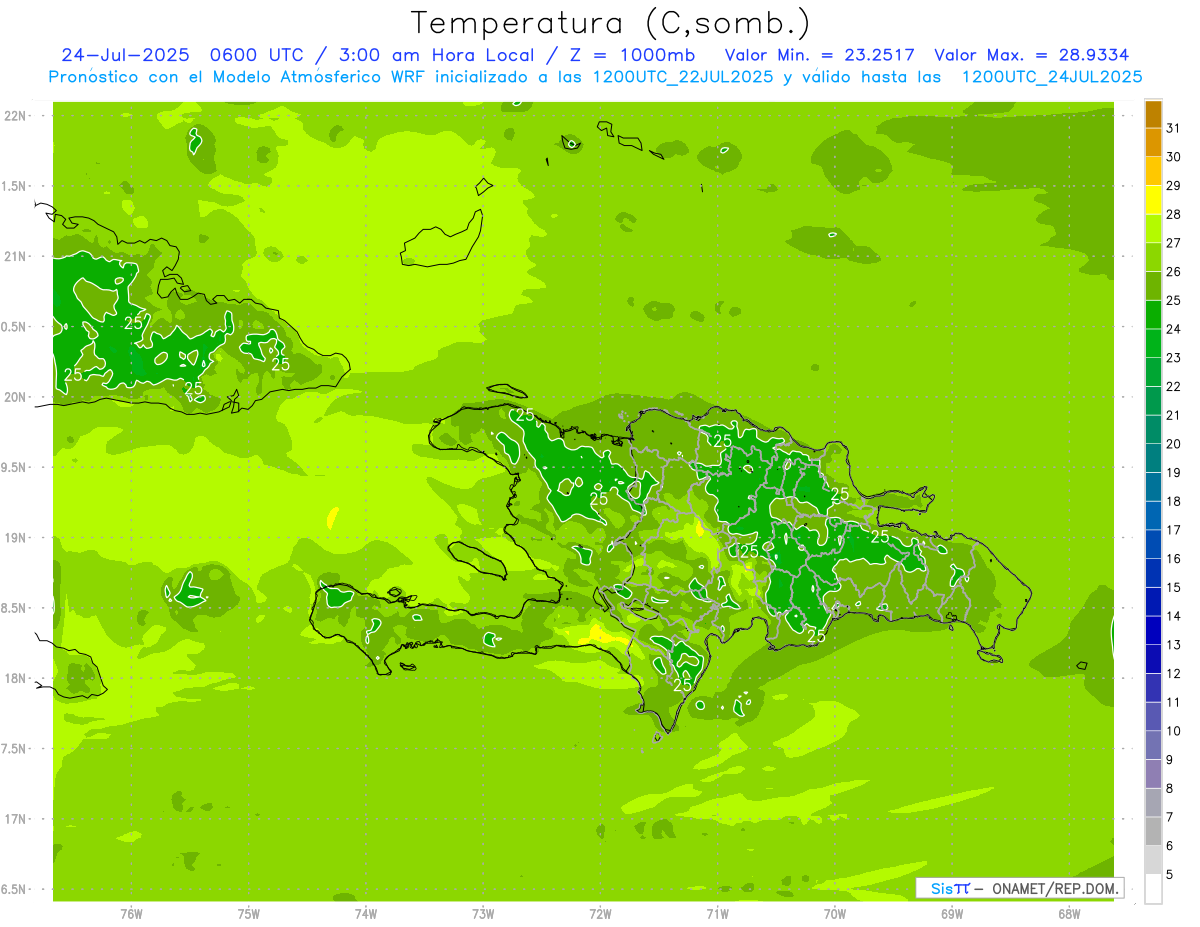Click color scale label "23"

[1174, 358]
